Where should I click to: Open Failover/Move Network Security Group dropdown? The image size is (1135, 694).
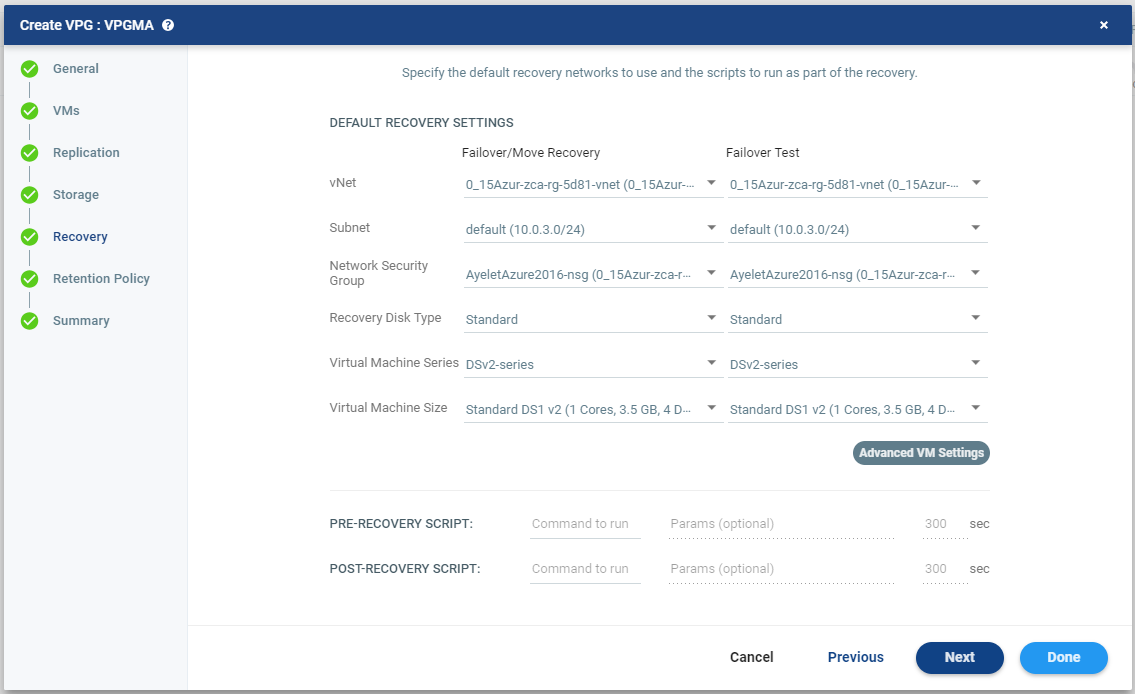click(594, 274)
